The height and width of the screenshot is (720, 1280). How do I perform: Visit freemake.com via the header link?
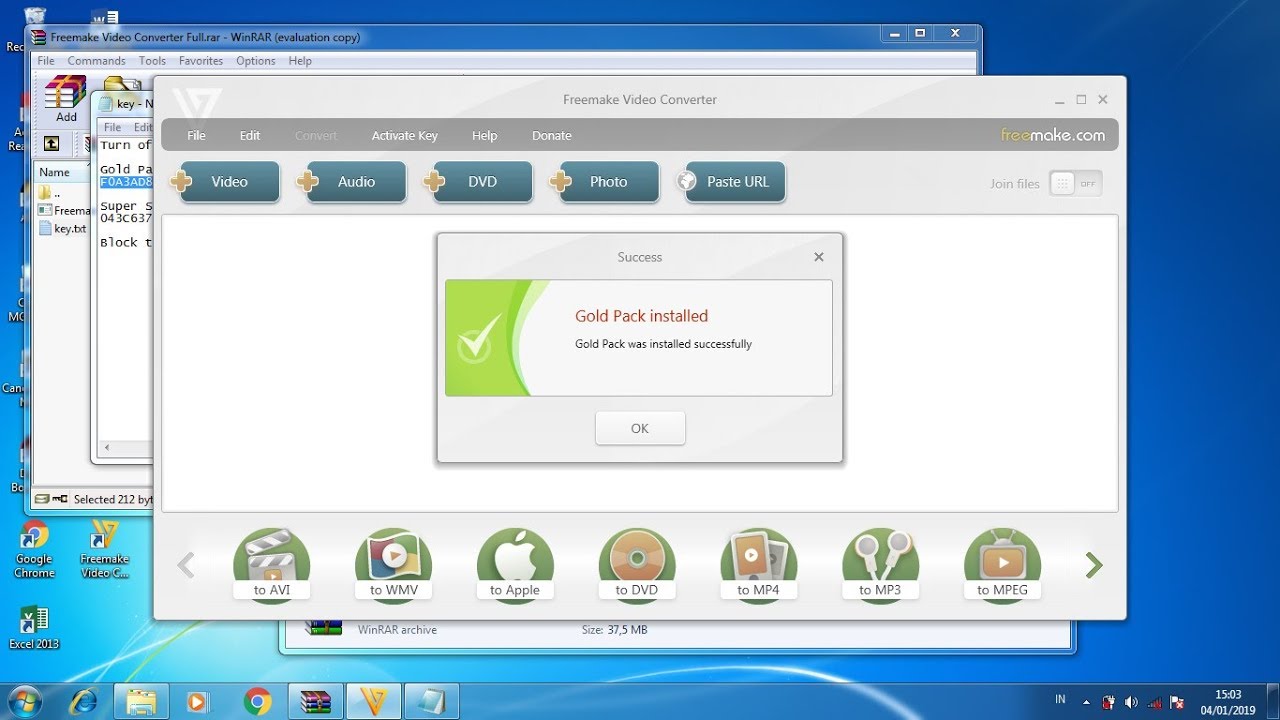[1053, 134]
